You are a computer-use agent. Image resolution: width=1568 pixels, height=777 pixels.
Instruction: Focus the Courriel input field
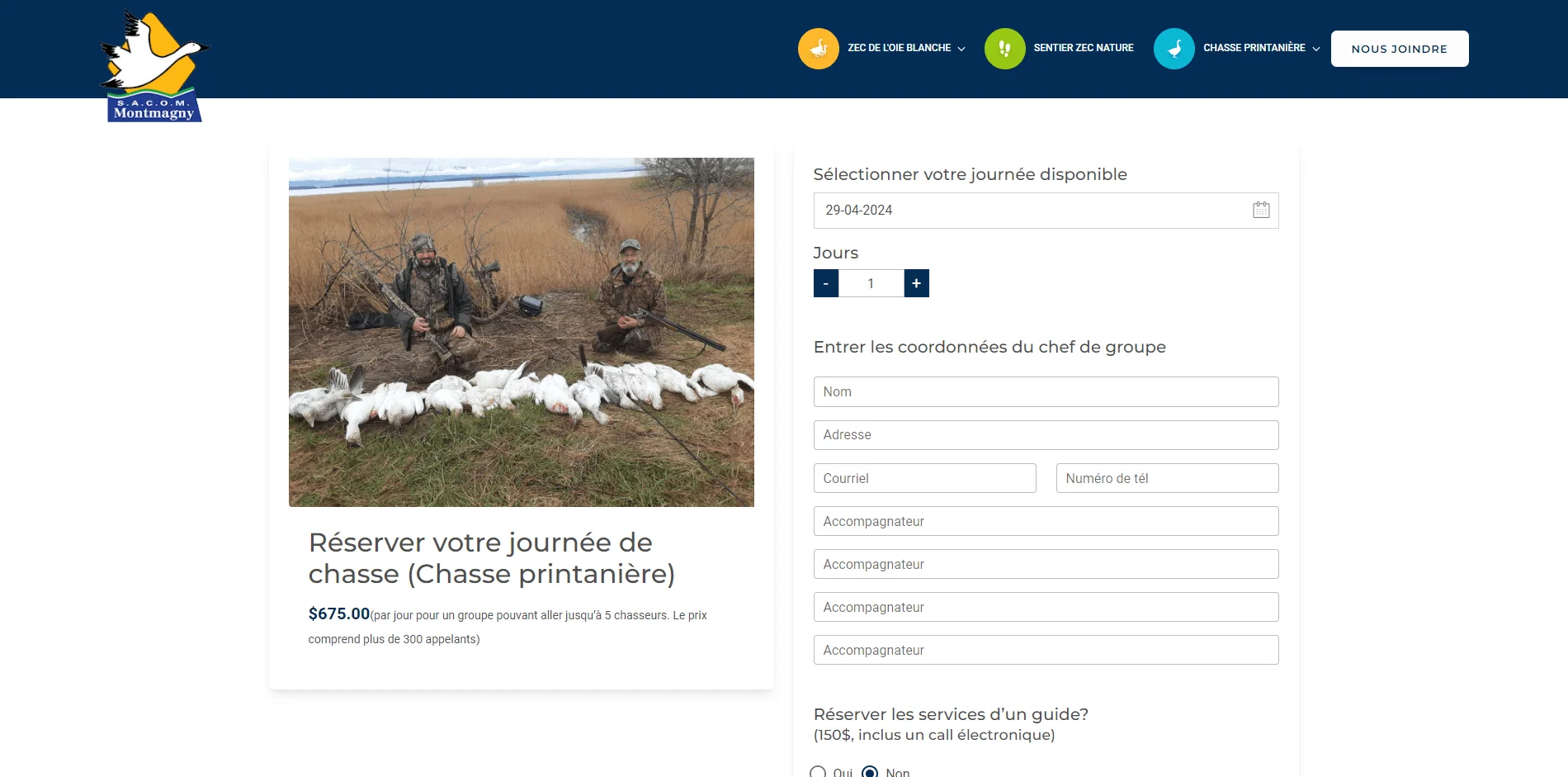(x=924, y=478)
